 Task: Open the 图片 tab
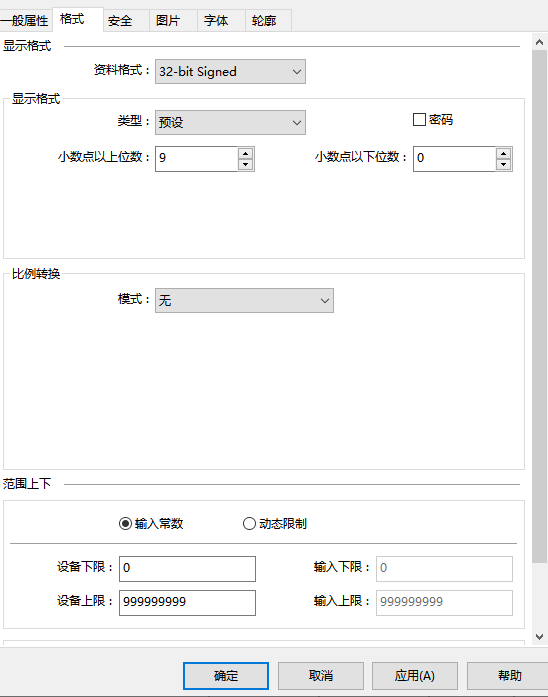pos(168,21)
